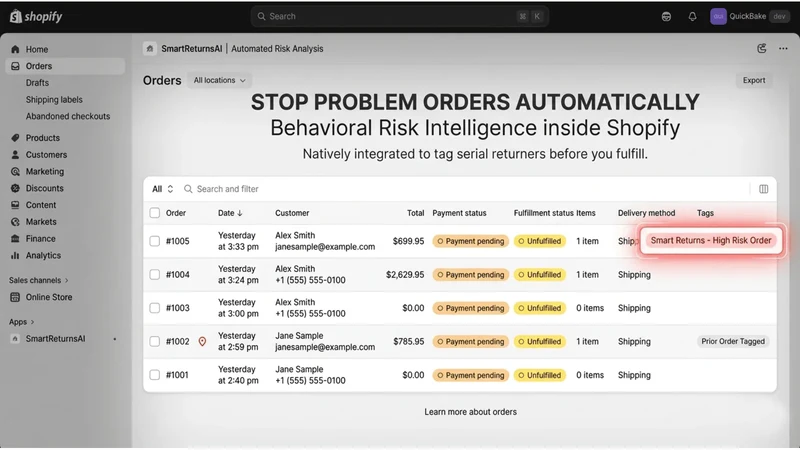Check the box for order #1002

click(155, 341)
